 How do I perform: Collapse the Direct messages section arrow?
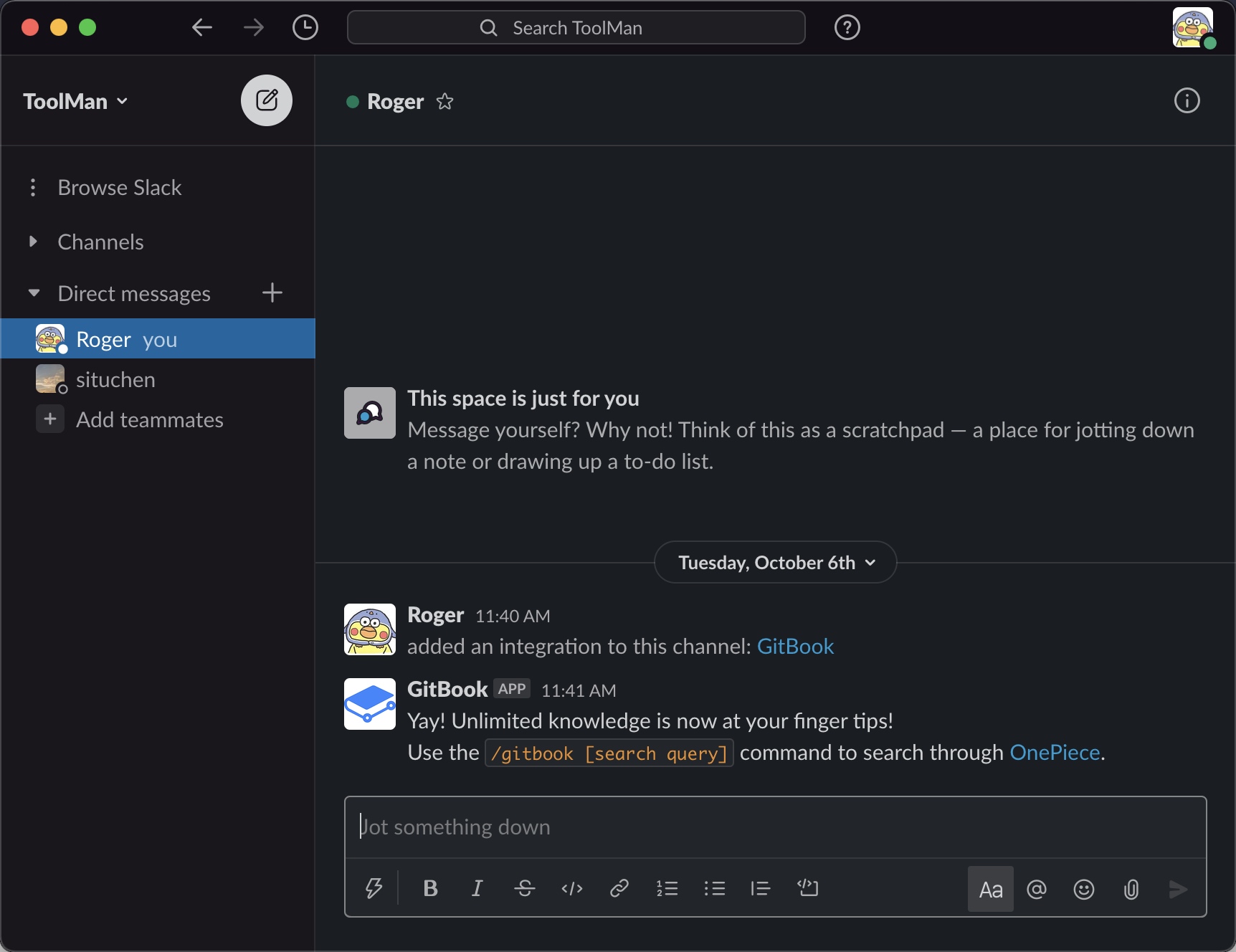coord(34,292)
